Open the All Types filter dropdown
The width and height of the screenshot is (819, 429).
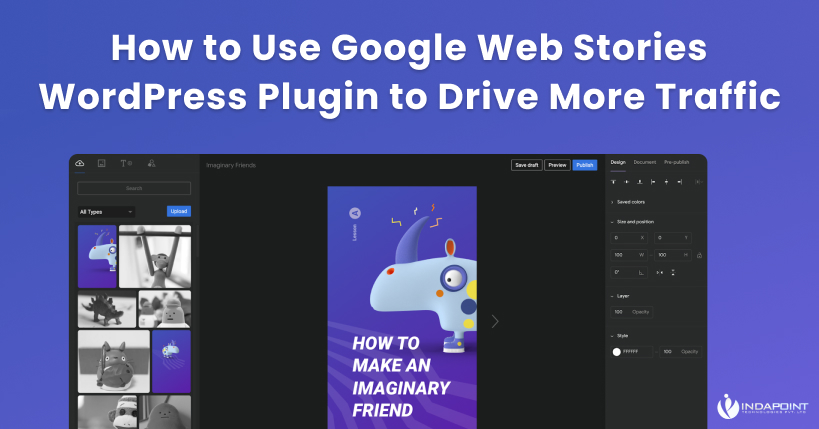coord(106,212)
